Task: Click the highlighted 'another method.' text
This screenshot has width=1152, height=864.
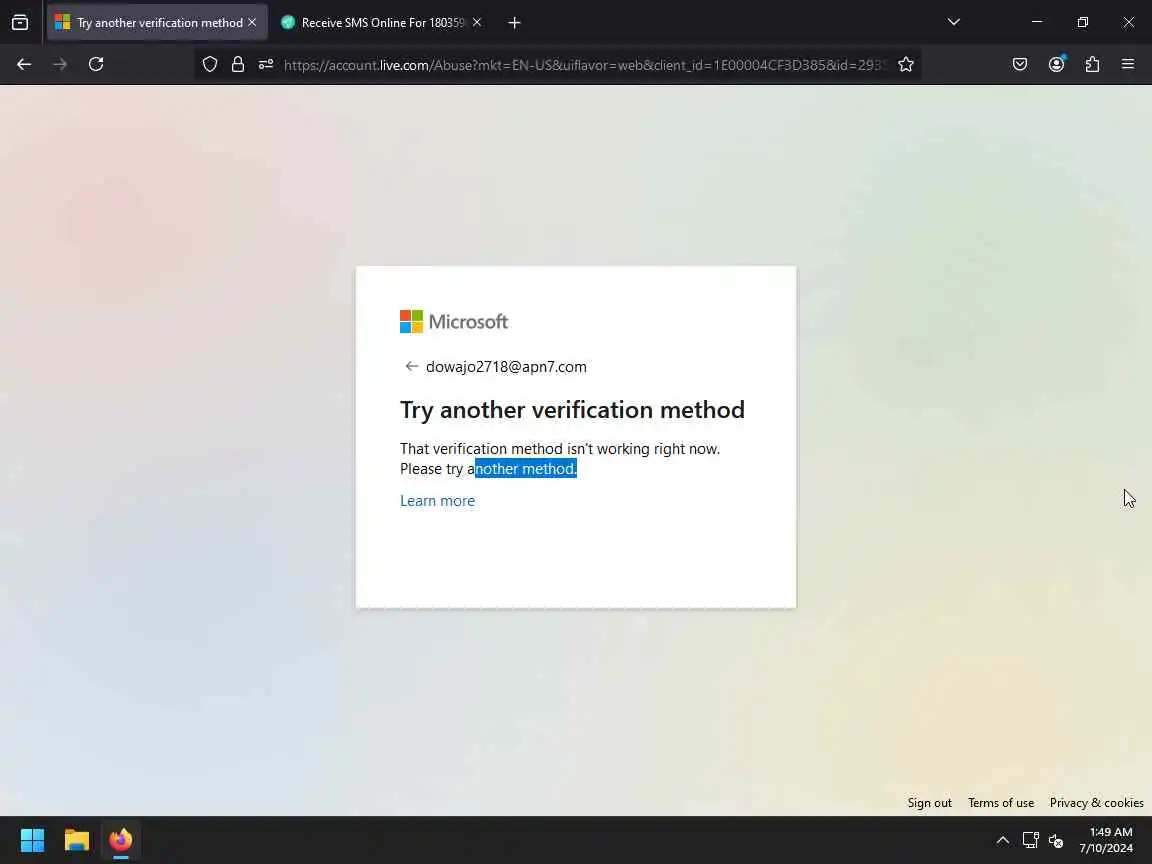Action: click(x=526, y=469)
